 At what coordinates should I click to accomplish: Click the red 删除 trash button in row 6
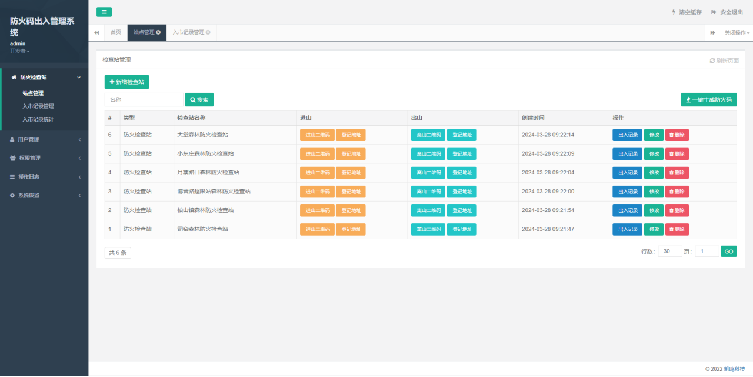677,135
